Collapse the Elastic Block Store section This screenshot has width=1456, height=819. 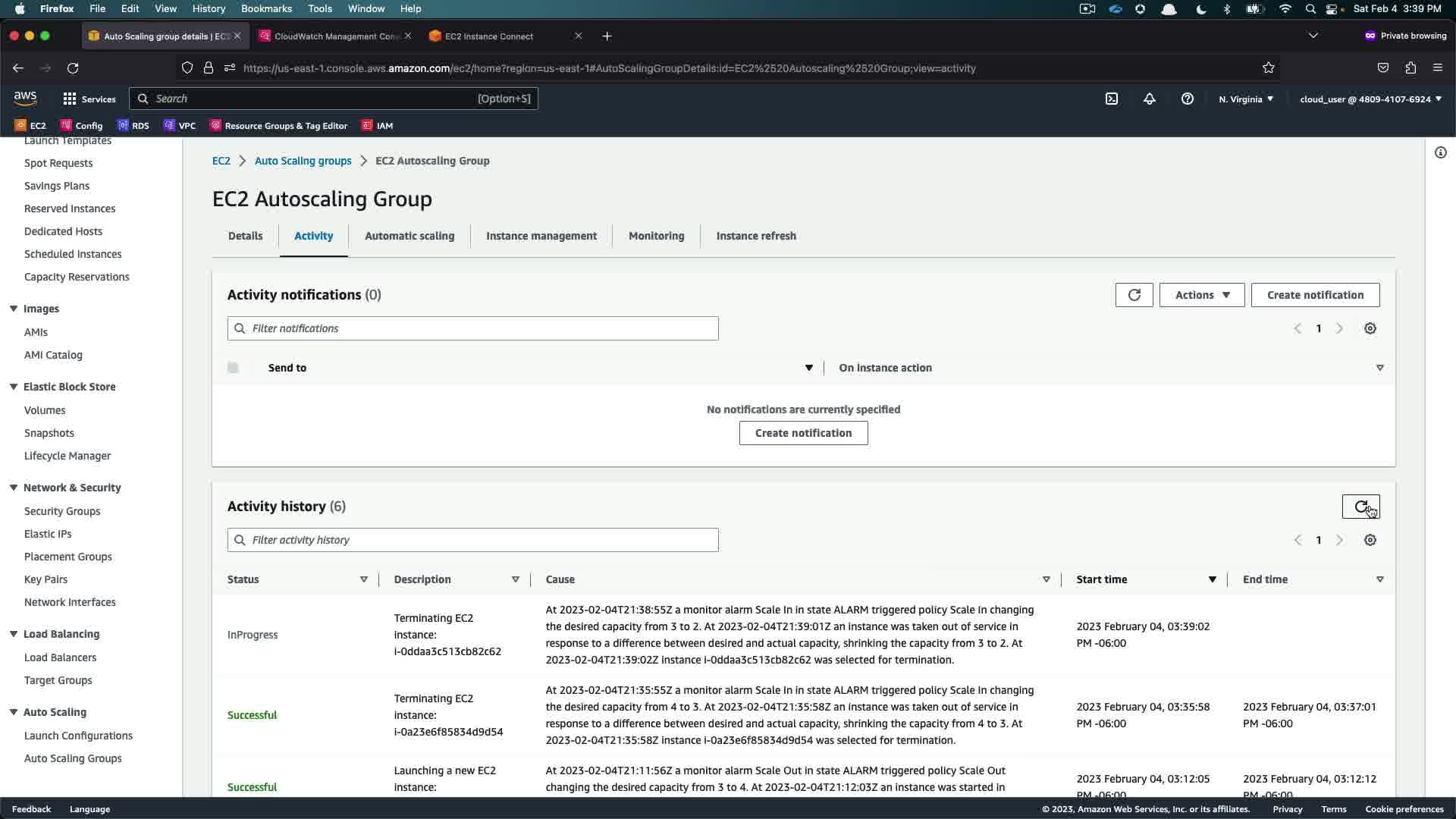(x=14, y=387)
